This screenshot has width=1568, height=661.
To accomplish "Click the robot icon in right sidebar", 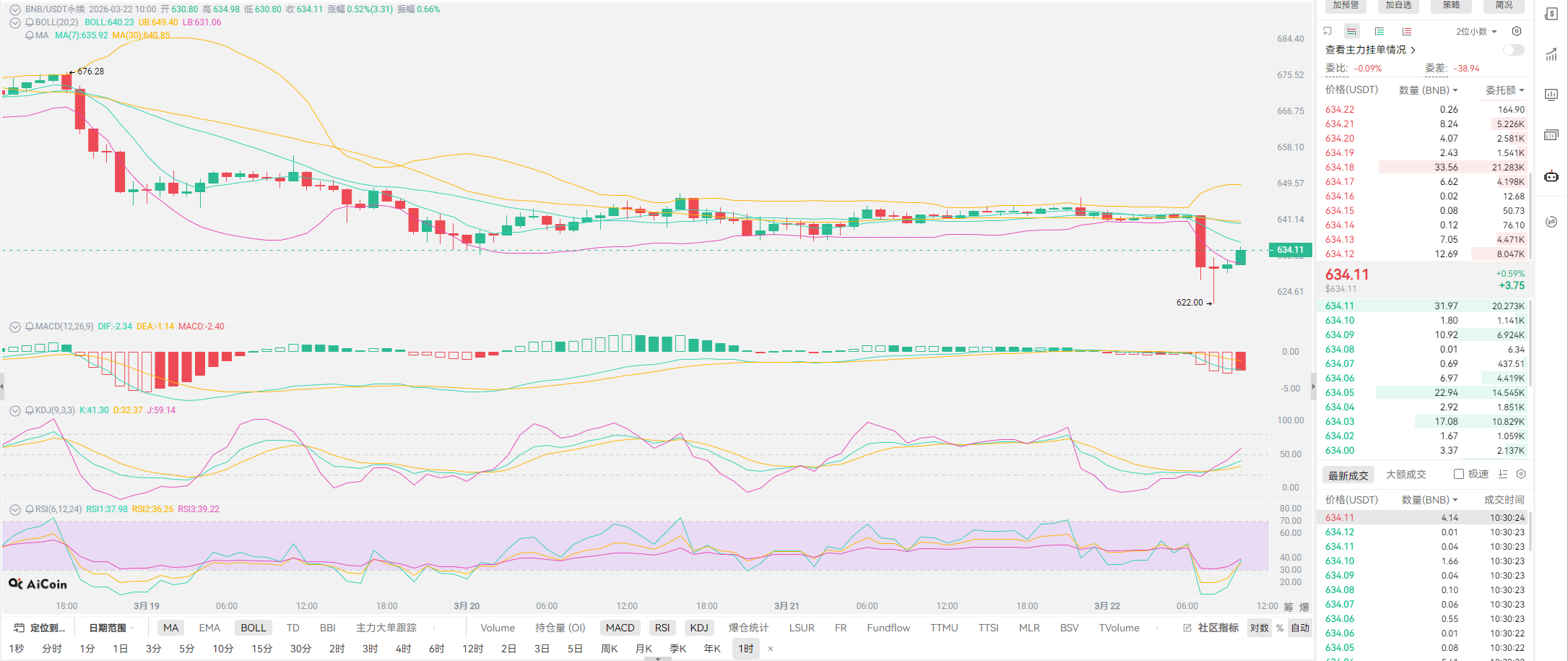I will coord(1551,176).
